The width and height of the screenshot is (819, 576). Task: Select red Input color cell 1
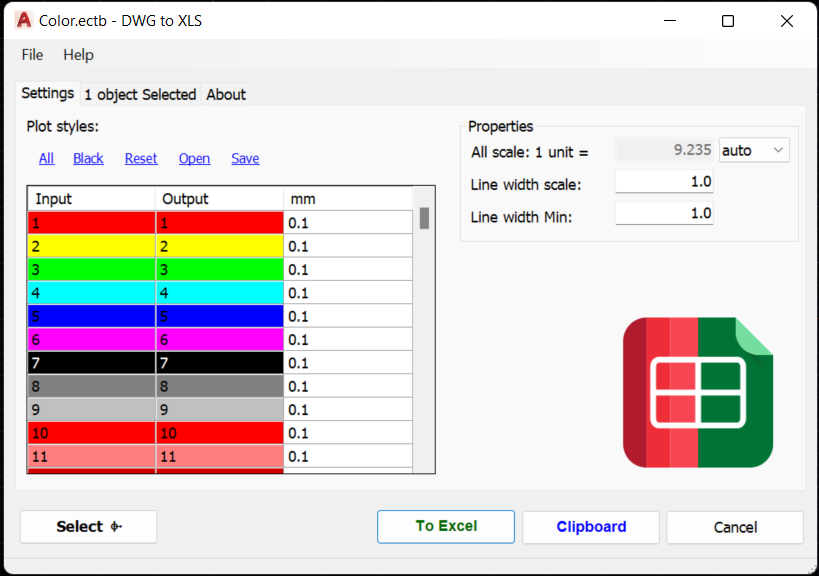point(91,223)
